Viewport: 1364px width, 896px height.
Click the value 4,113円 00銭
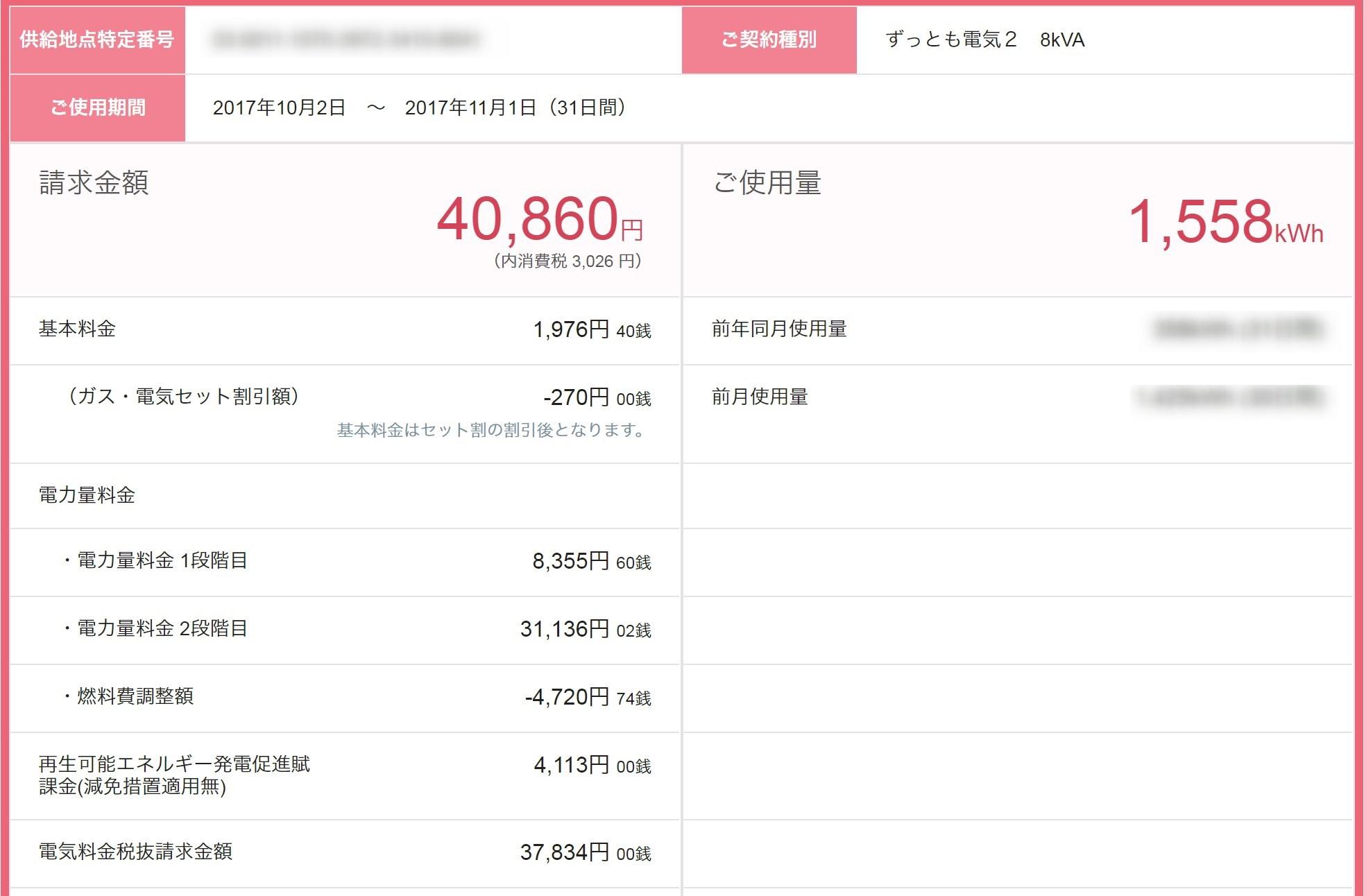tap(593, 765)
